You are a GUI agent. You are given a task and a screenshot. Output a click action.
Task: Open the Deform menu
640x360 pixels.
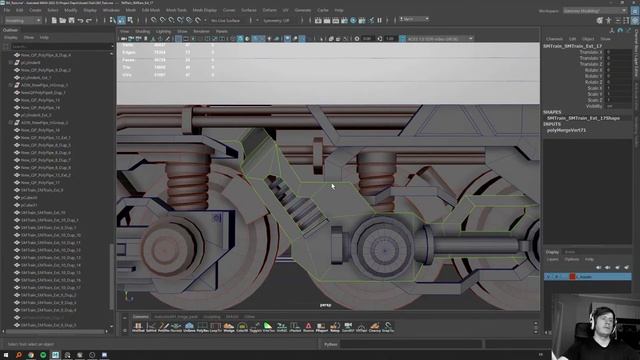click(269, 10)
